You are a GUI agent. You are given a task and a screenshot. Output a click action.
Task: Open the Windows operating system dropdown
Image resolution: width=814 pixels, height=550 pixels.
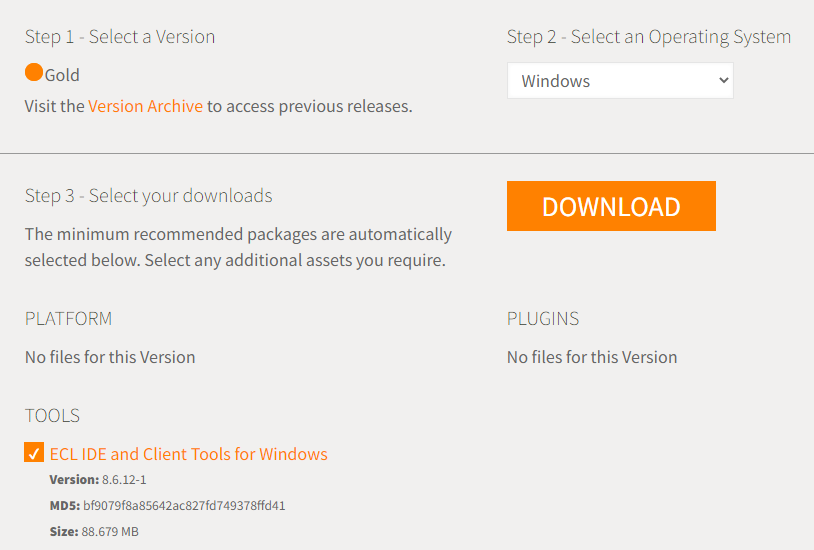[x=619, y=81]
